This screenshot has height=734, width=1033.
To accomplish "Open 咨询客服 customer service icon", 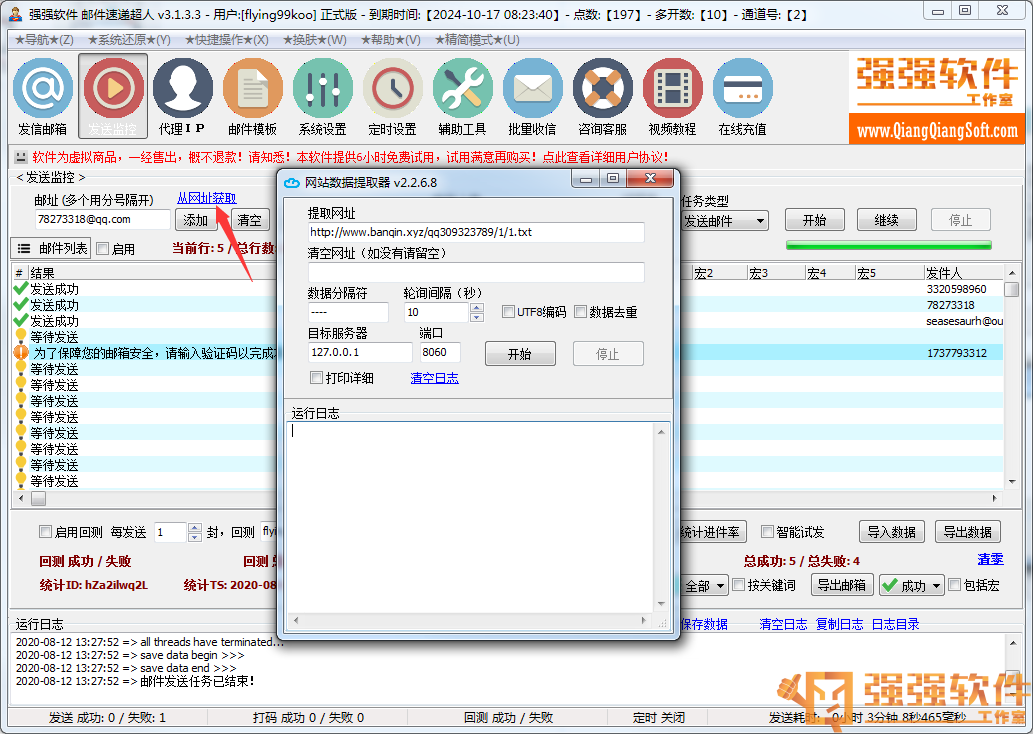I will pos(602,96).
